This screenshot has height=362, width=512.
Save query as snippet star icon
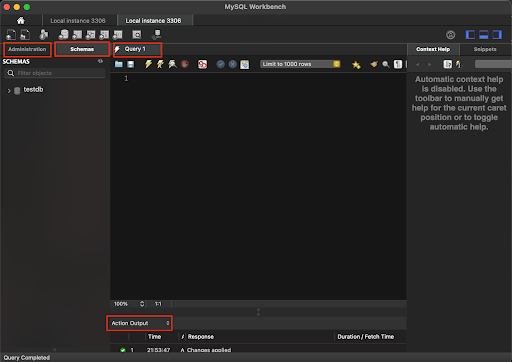pyautogui.click(x=356, y=64)
